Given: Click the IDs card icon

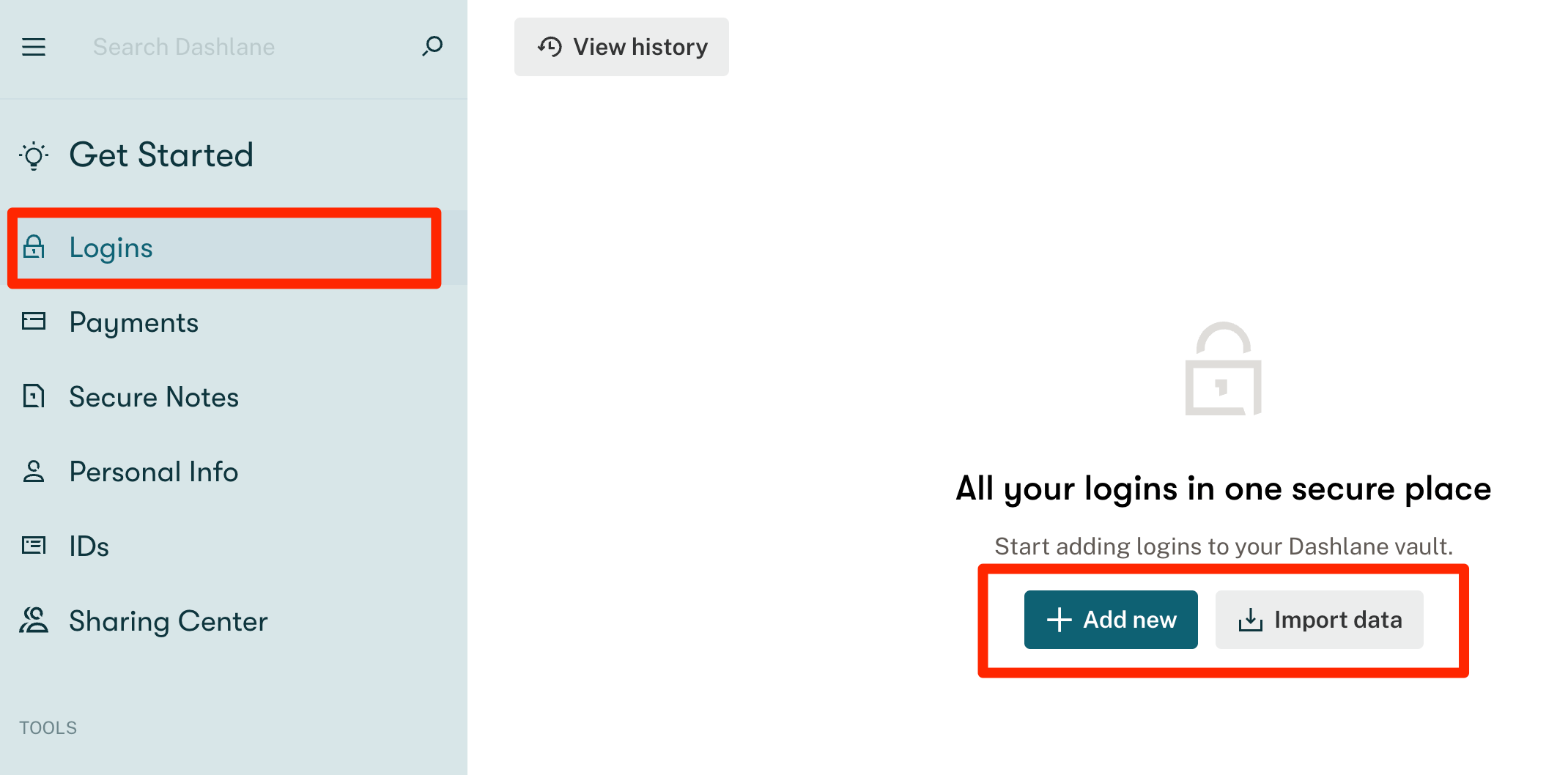Looking at the screenshot, I should tap(34, 546).
